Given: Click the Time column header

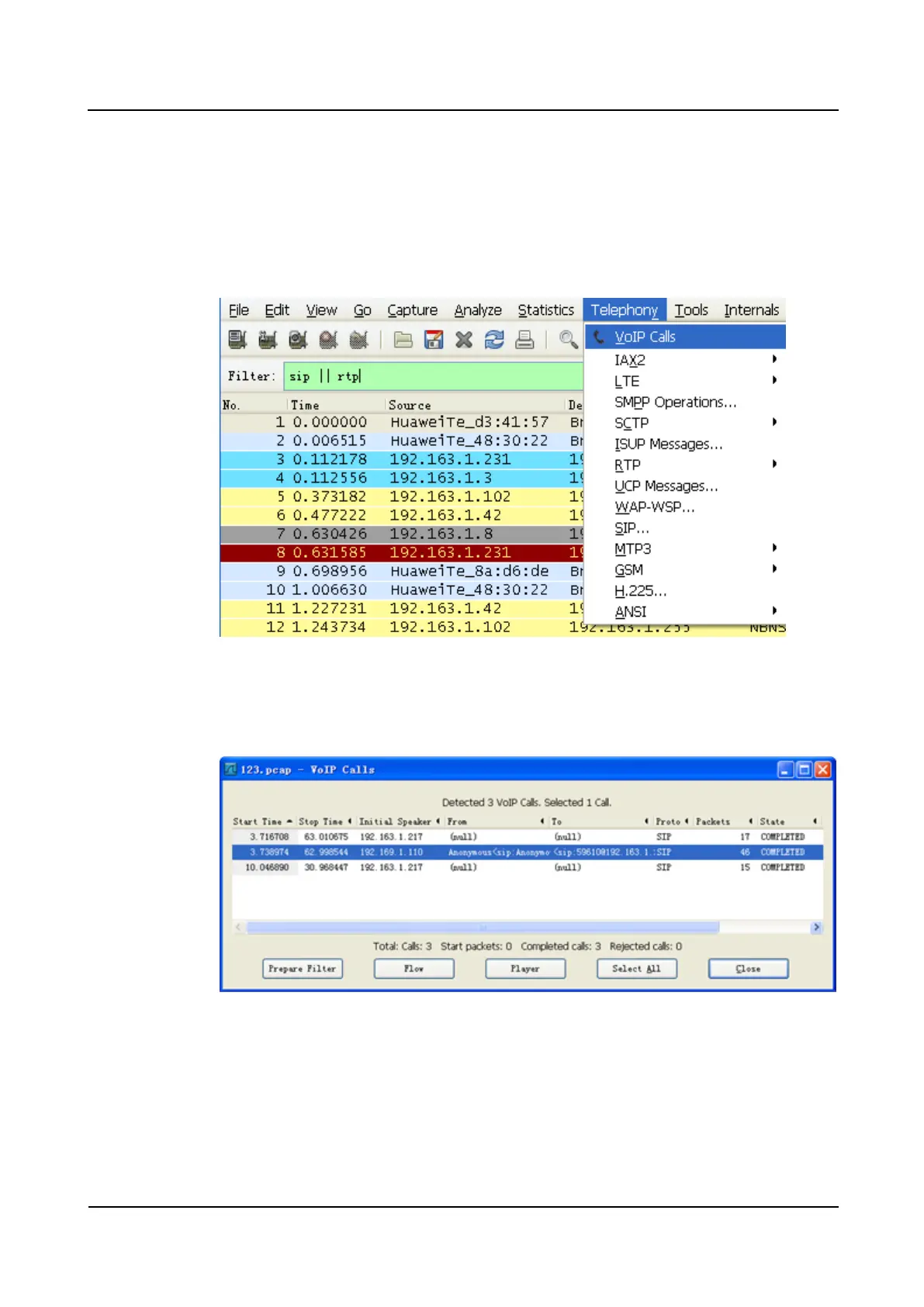Looking at the screenshot, I should (337, 405).
